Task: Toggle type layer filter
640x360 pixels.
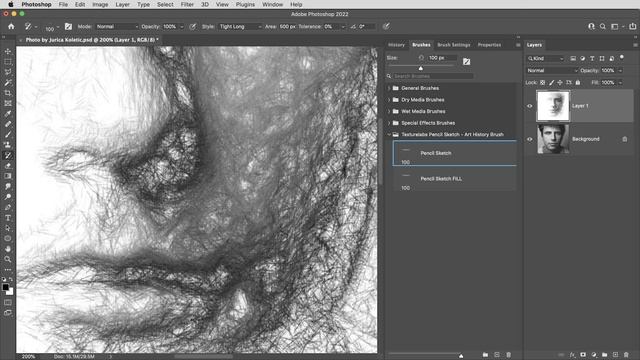Action: pyautogui.click(x=592, y=58)
